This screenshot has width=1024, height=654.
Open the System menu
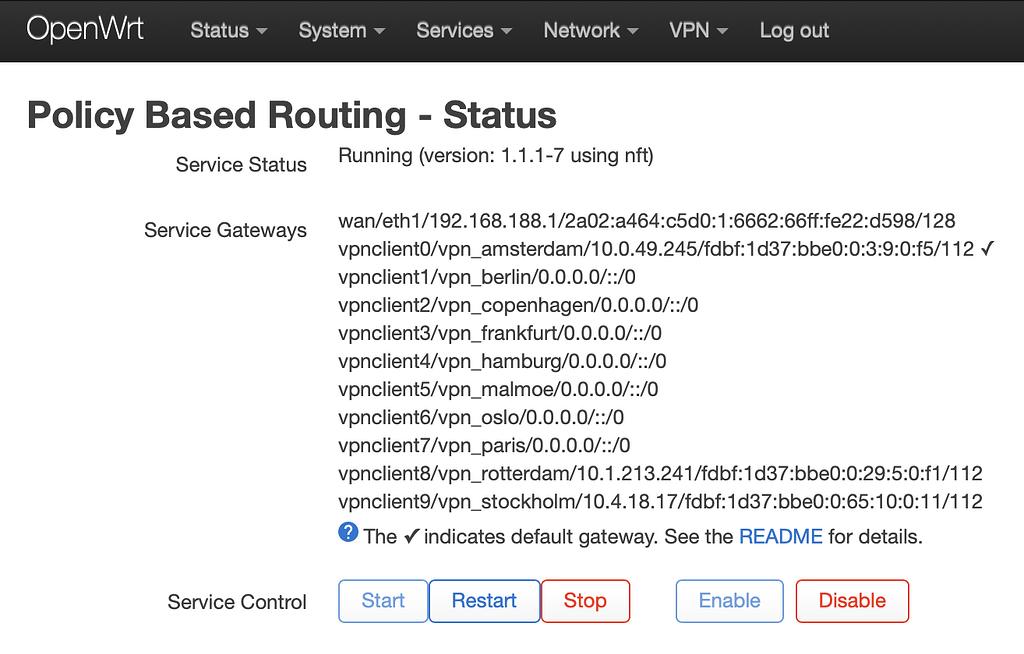point(332,31)
